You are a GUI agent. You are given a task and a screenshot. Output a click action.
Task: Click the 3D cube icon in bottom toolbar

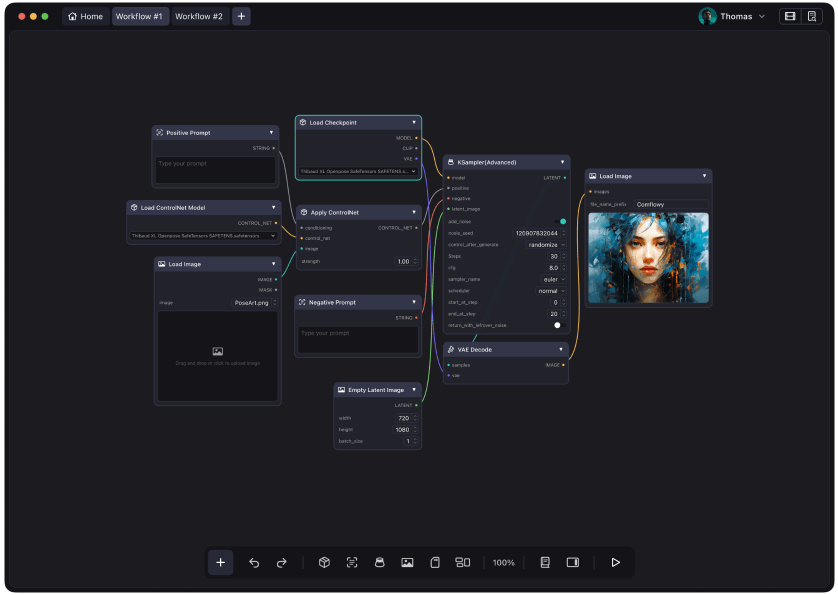tap(324, 563)
